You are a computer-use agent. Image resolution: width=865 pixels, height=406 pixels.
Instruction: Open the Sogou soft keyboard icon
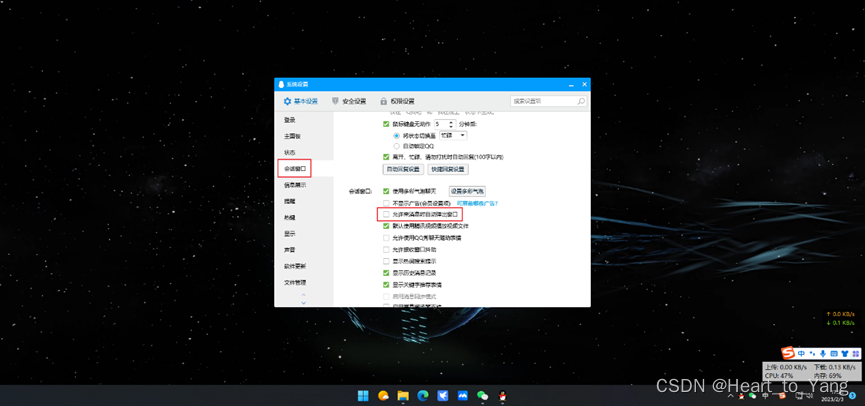(834, 353)
